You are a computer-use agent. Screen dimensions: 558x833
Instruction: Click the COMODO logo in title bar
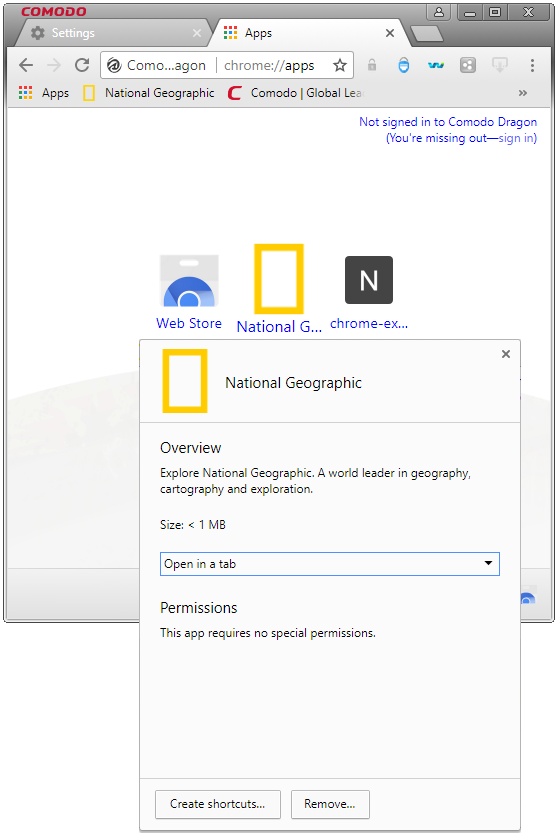[x=54, y=11]
